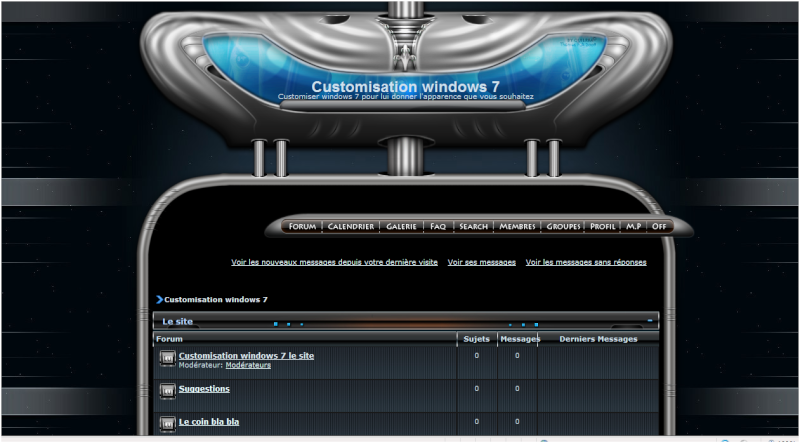This screenshot has height=443, width=800.
Task: Click the blue arrow breadcrumb icon
Action: pos(159,300)
